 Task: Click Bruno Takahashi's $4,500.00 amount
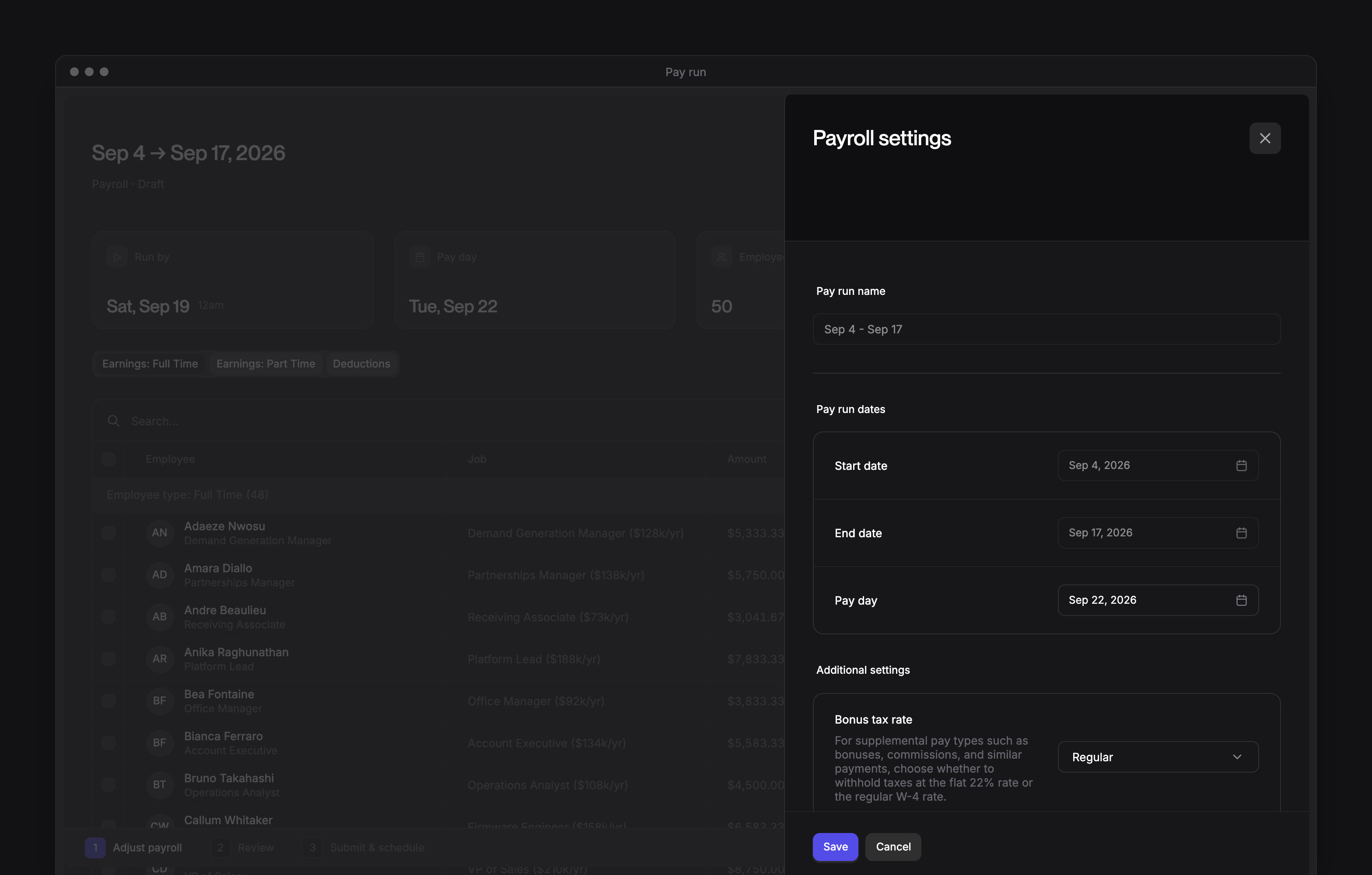coord(756,785)
